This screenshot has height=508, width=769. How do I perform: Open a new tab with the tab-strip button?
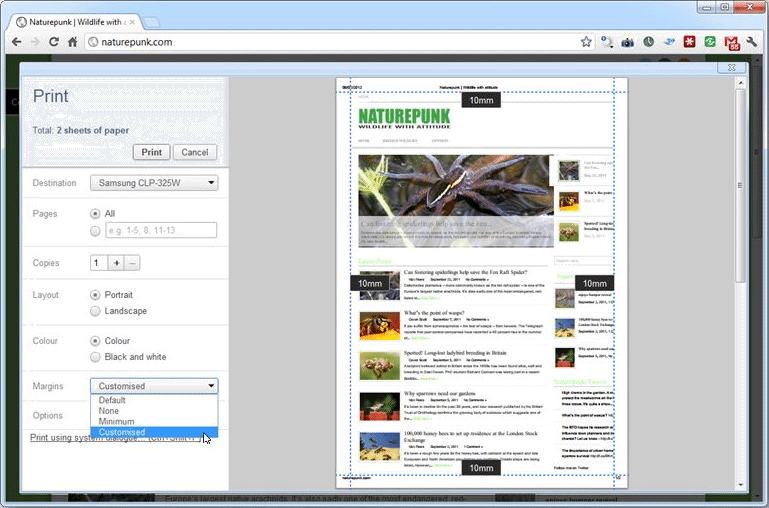[152, 22]
